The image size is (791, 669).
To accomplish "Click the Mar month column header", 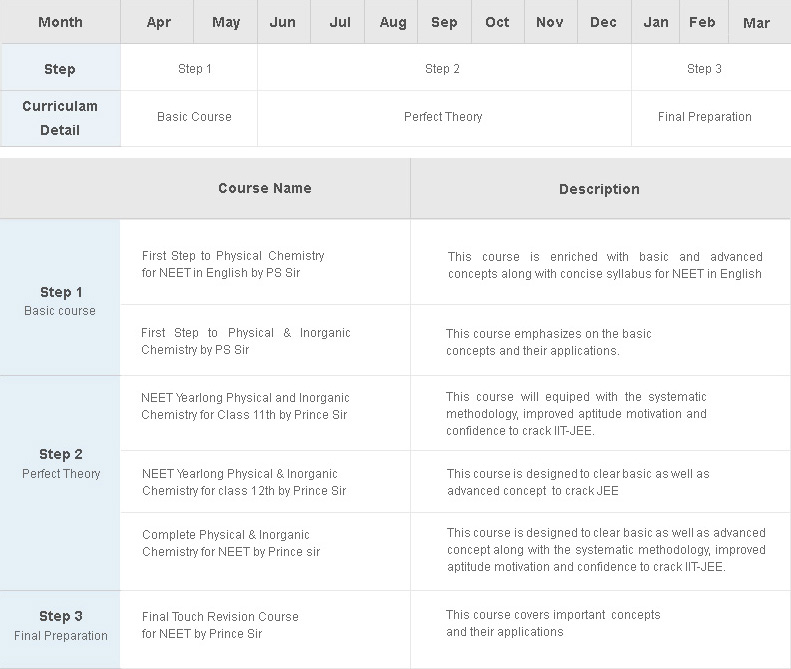I will click(x=756, y=23).
